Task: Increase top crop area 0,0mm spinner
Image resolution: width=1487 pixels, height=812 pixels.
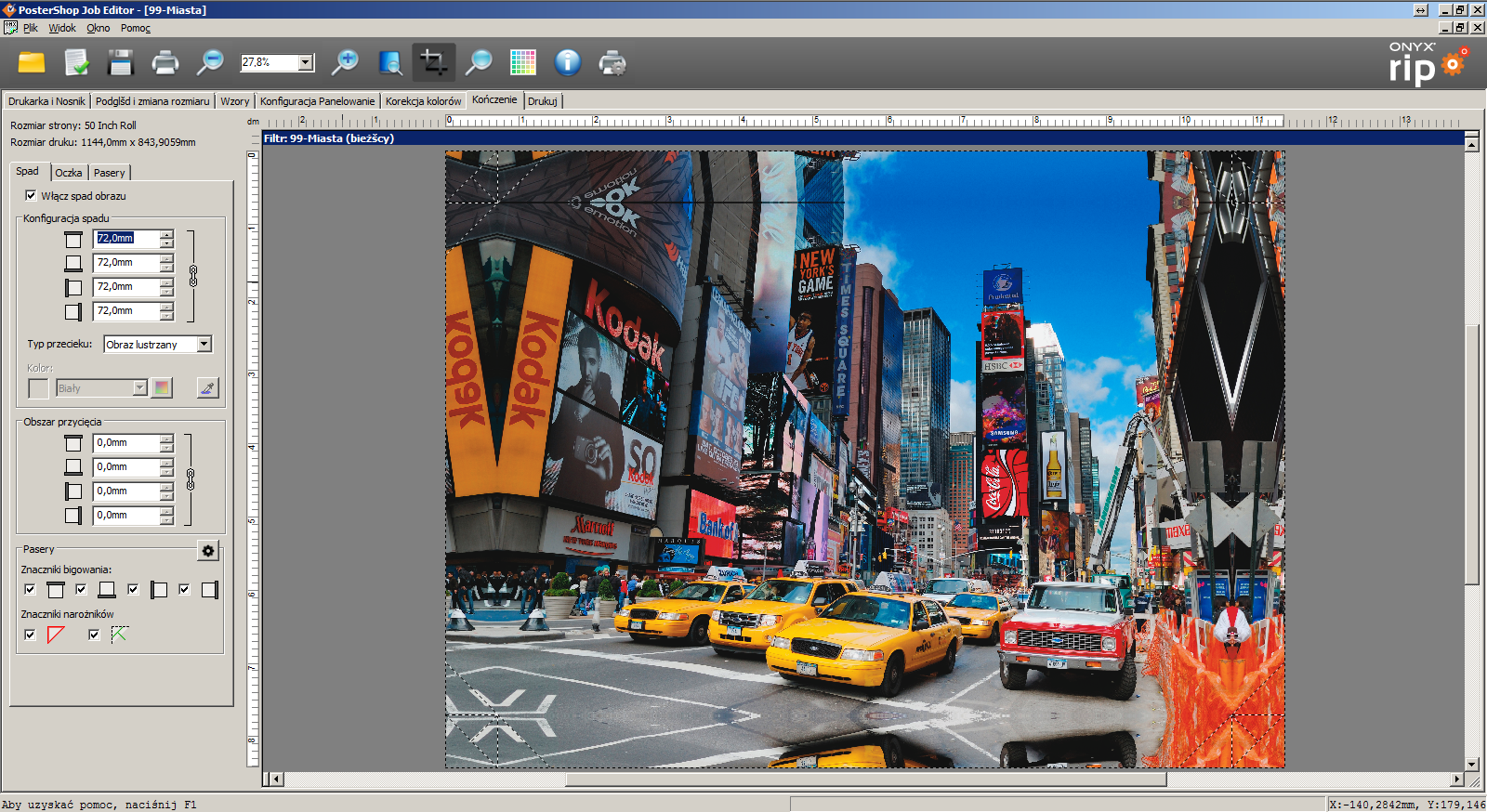Action: [x=166, y=439]
